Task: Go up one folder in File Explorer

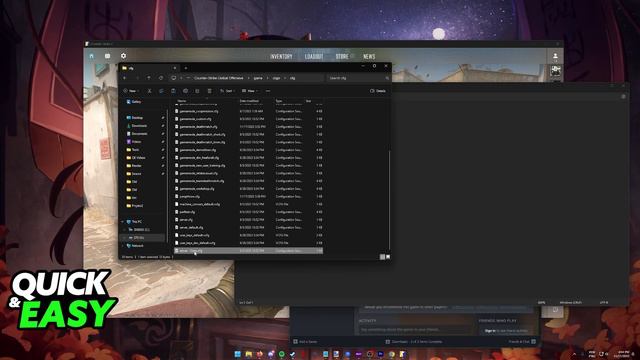Action: tap(149, 78)
